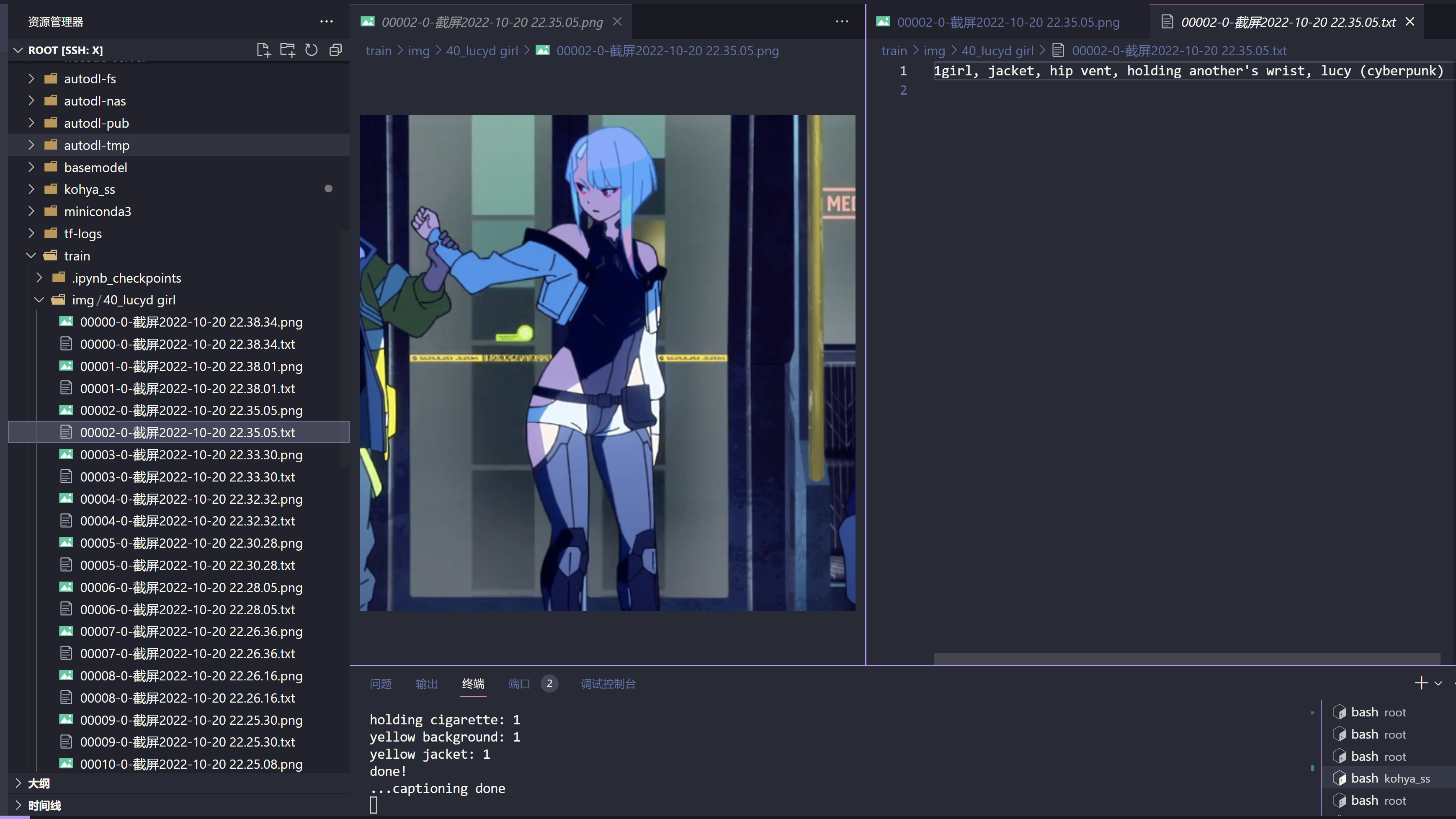The image size is (1456, 819).
Task: Close the left png editor tab
Action: 617,21
